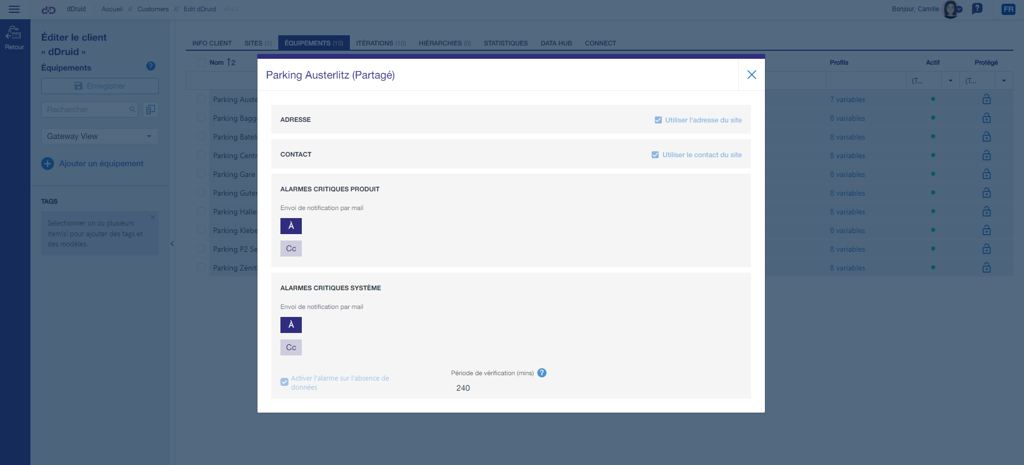This screenshot has width=1024, height=465.
Task: Collapse the left side panel chevron
Action: click(x=172, y=244)
